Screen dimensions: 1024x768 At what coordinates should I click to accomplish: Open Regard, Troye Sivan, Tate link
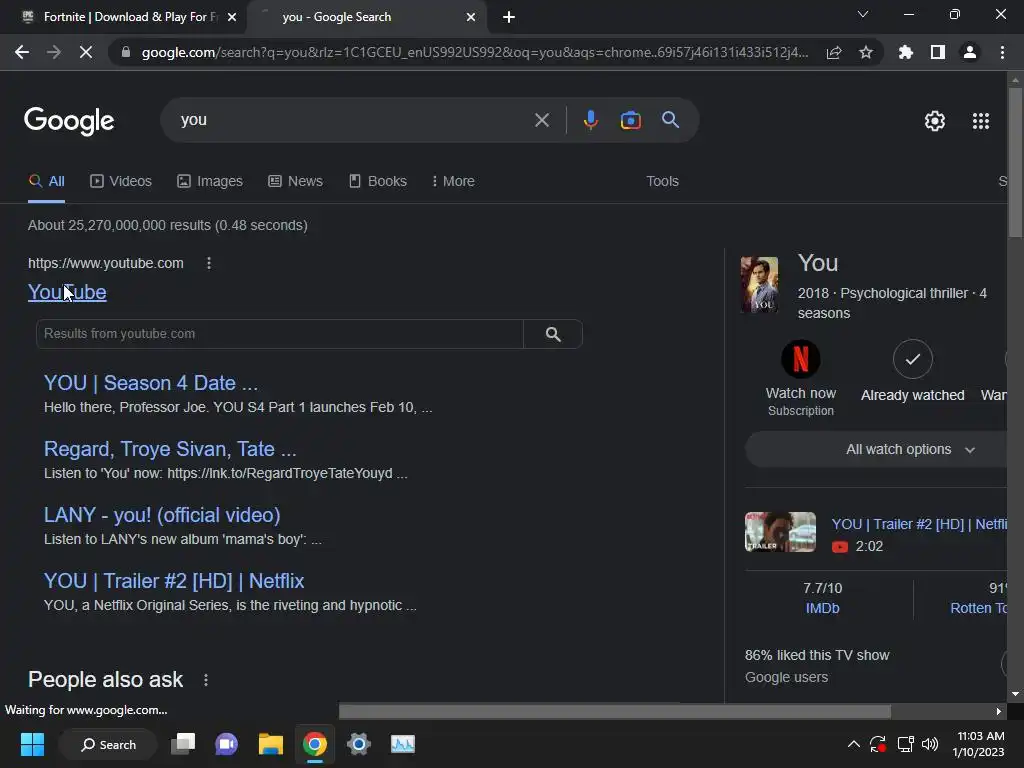click(x=170, y=449)
